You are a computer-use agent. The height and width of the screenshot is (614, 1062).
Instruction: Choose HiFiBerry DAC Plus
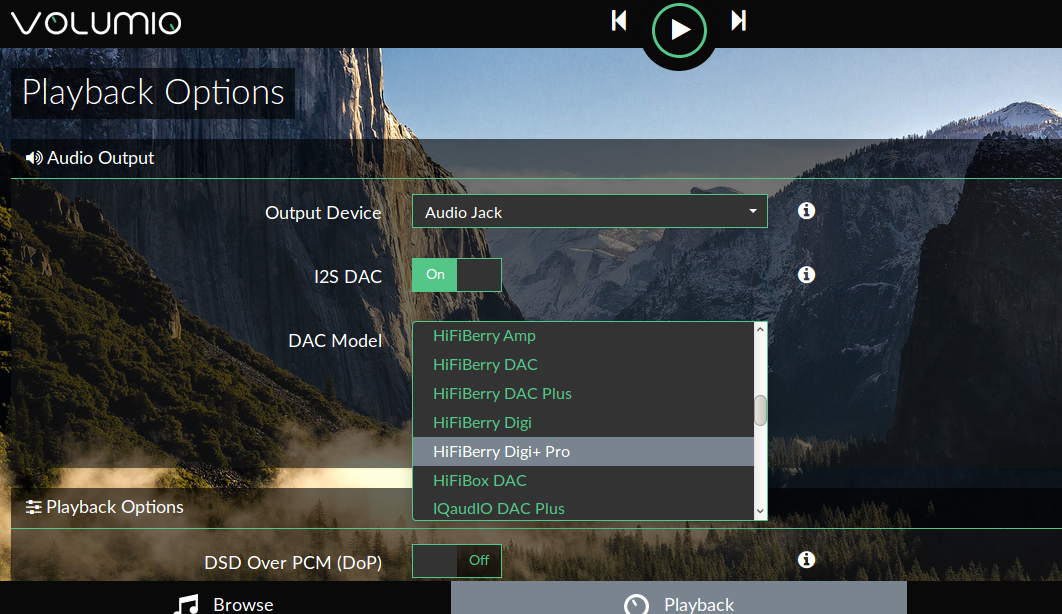pos(583,394)
